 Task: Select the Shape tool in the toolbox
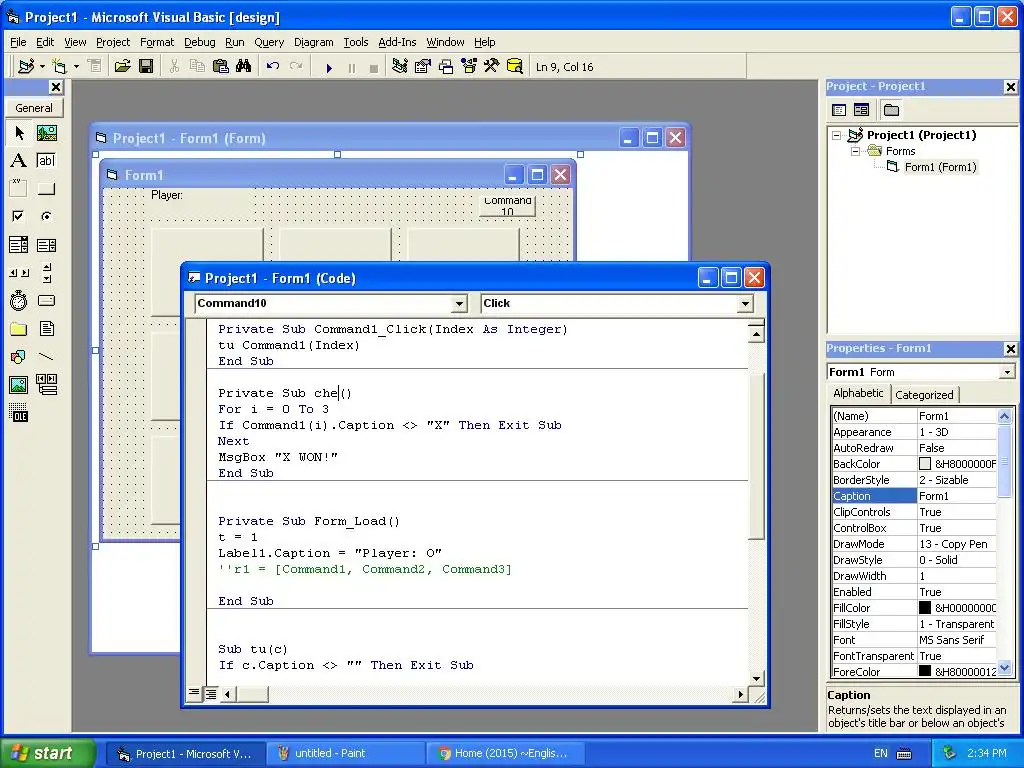point(19,357)
